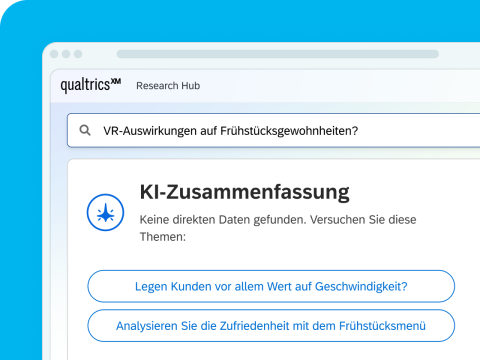Click the qualtrics XM logo
This screenshot has height=360, width=480.
91,85
